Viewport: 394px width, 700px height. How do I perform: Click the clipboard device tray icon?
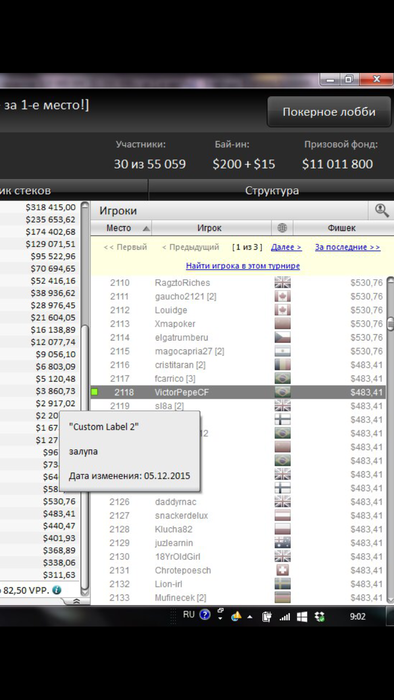267,617
